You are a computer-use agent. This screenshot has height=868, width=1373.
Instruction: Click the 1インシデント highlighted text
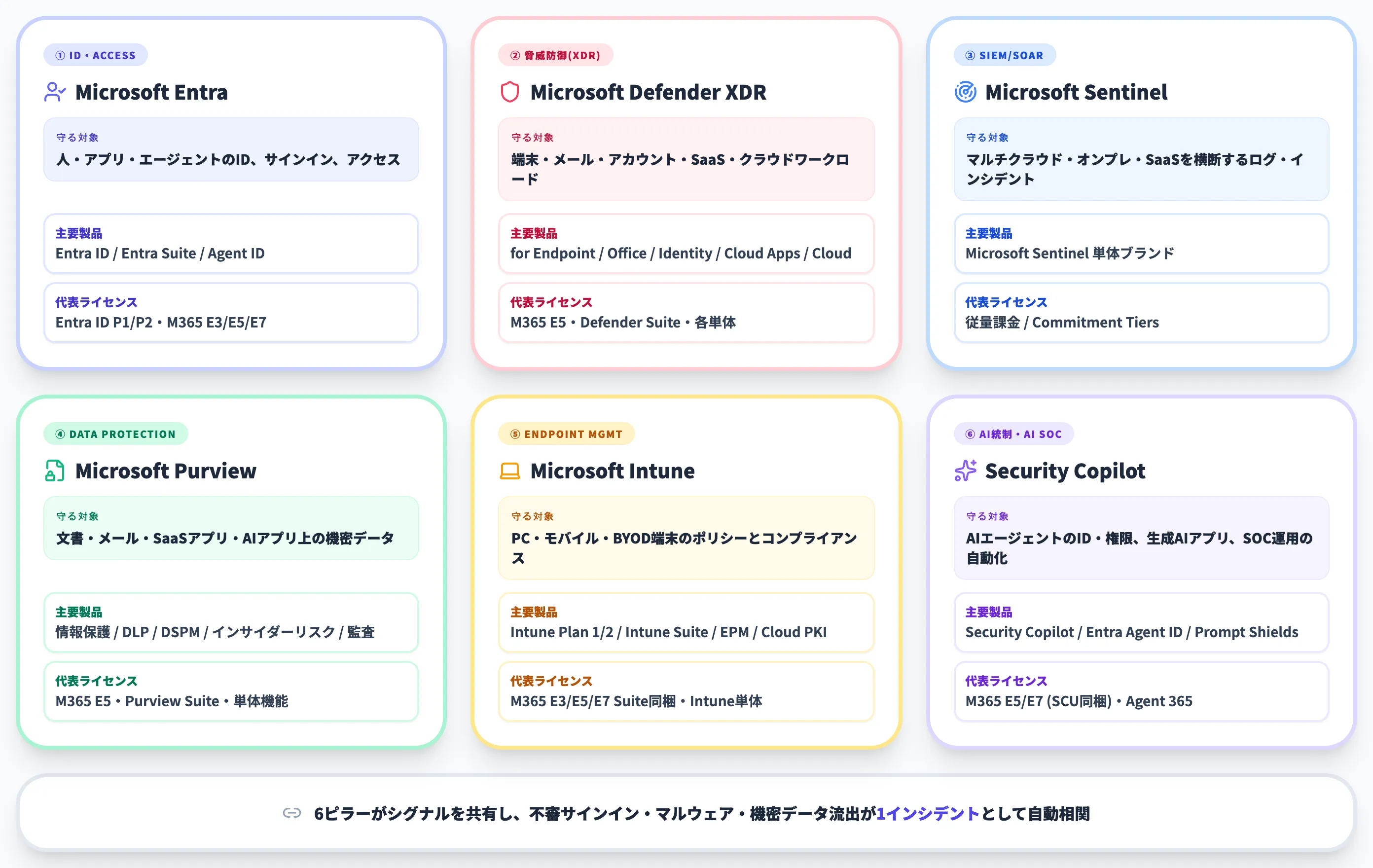928,813
